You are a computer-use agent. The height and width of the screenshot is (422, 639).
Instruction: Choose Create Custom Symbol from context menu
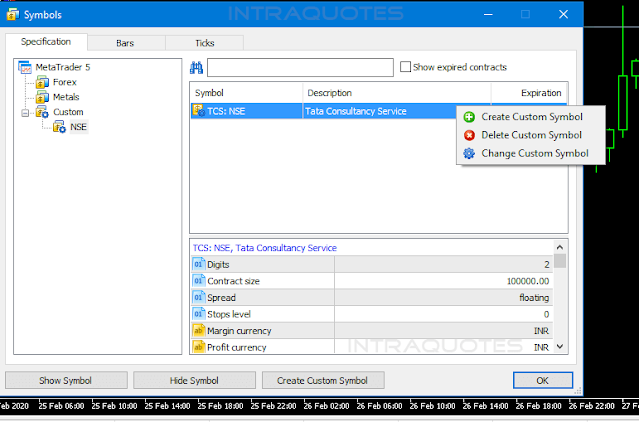(x=531, y=117)
